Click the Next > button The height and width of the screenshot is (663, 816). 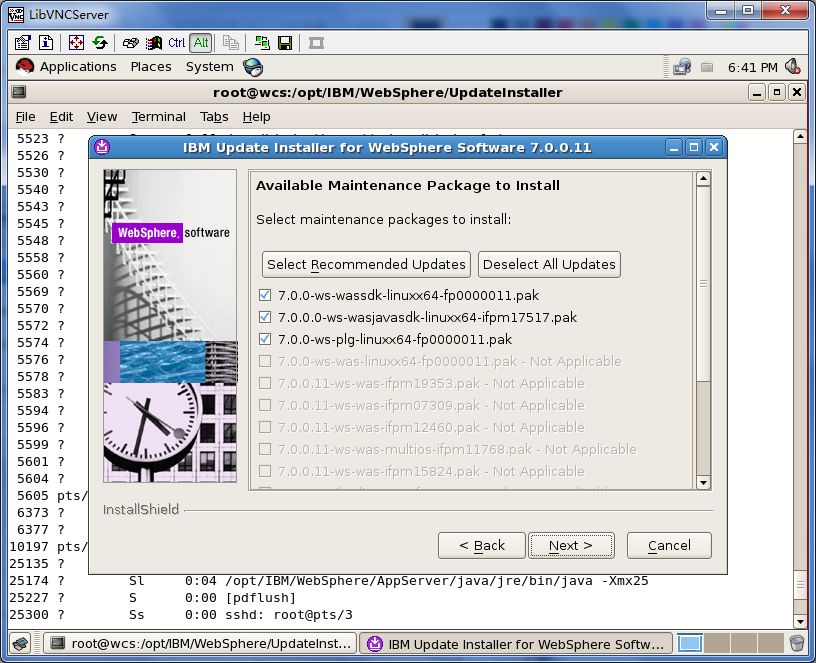pos(571,545)
